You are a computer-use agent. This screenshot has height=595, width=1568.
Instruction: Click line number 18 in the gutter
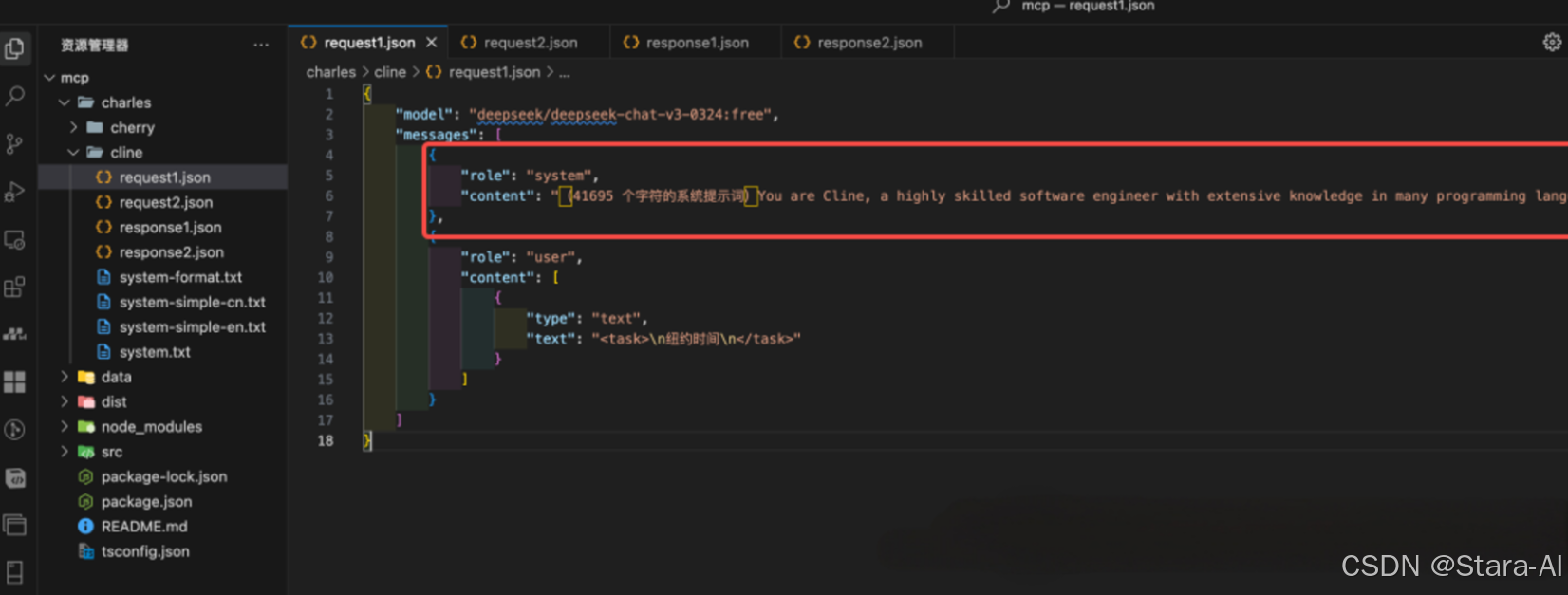tap(326, 440)
